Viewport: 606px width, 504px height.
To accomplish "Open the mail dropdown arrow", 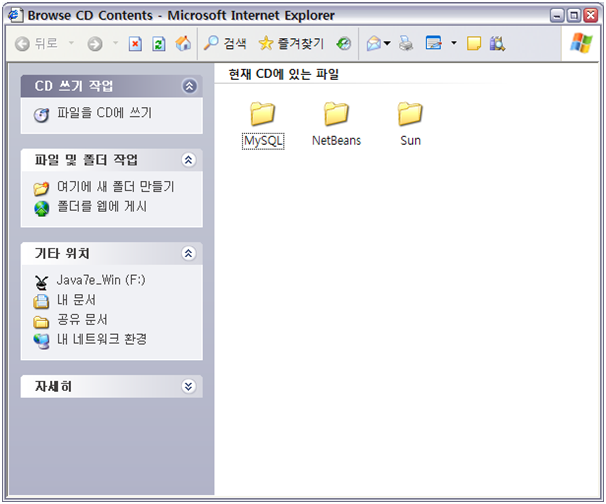I will [x=387, y=43].
